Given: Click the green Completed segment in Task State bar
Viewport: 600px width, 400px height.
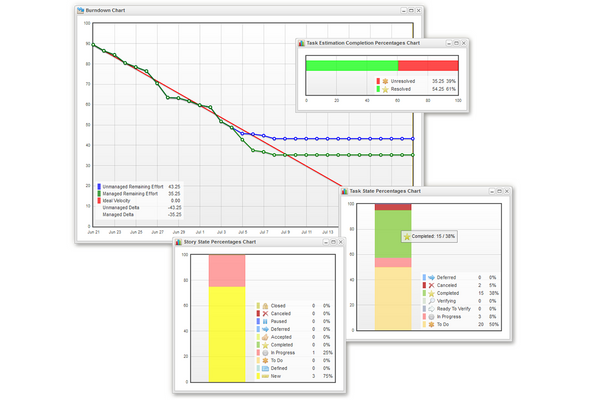Looking at the screenshot, I should (x=393, y=234).
